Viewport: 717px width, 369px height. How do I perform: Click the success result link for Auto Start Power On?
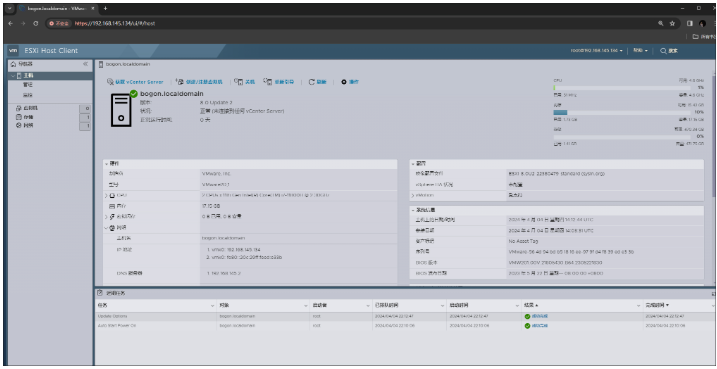point(540,326)
